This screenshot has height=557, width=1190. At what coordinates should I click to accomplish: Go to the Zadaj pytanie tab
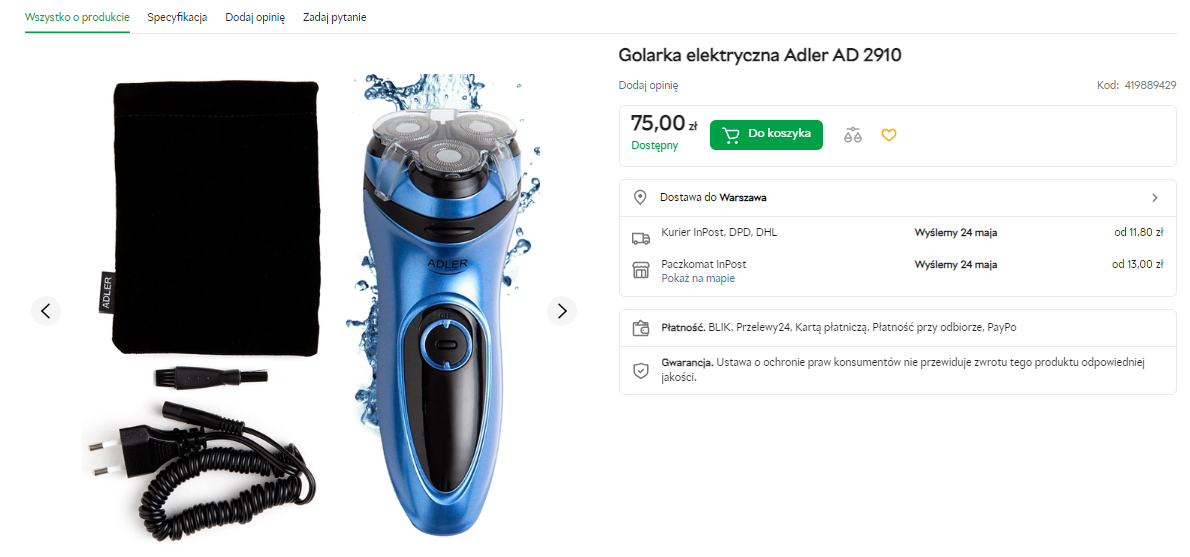click(x=335, y=17)
